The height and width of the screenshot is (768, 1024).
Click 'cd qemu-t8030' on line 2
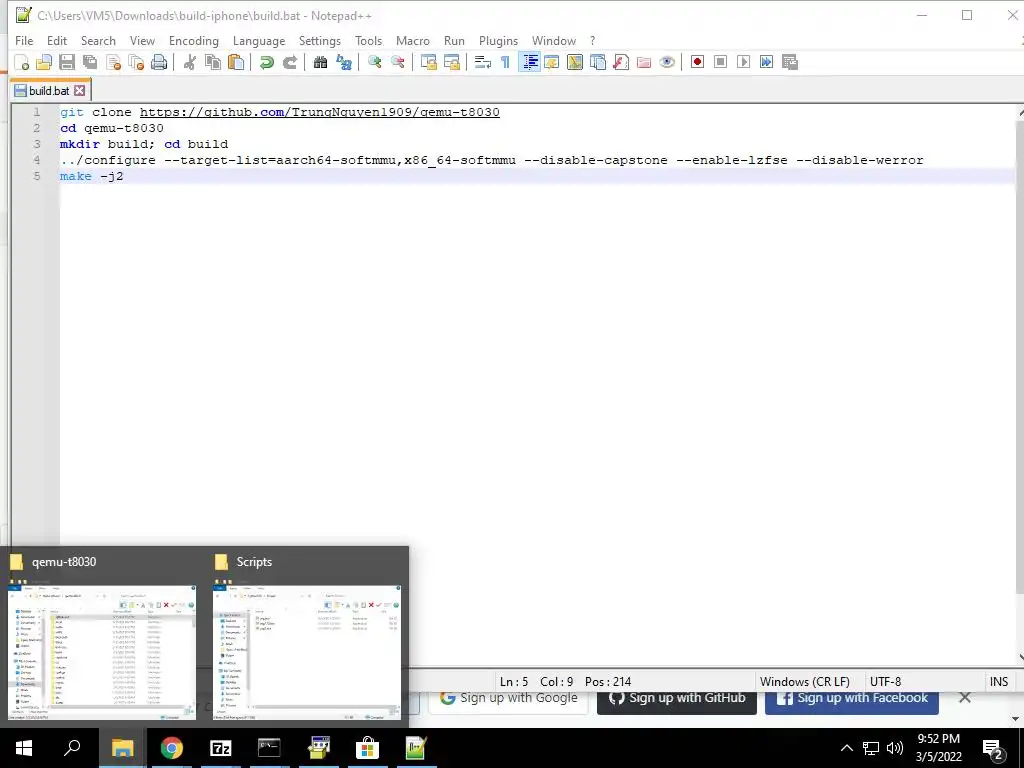(x=112, y=128)
